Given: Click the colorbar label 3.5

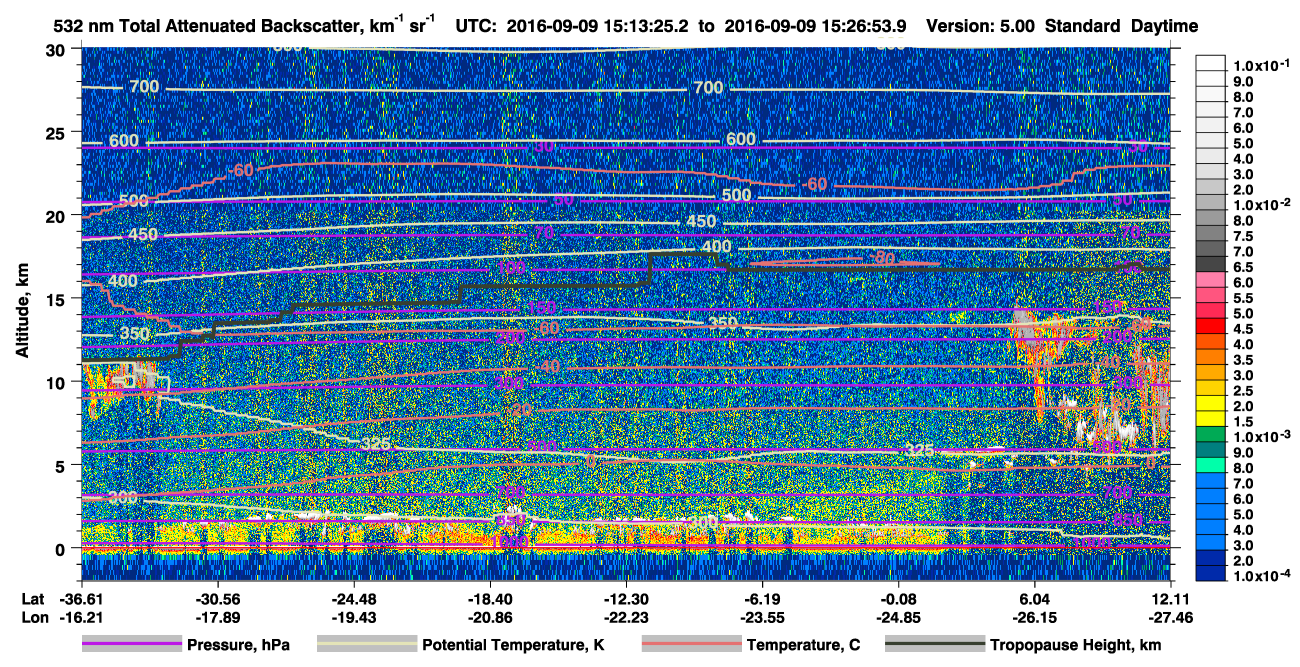Looking at the screenshot, I should (1242, 360).
